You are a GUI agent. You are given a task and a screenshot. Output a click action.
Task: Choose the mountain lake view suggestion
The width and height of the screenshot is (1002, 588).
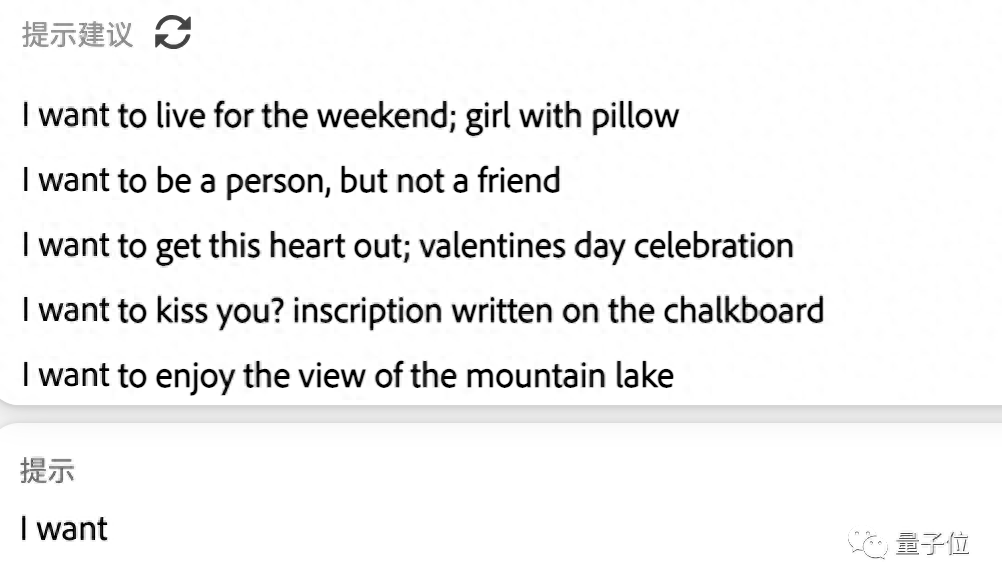[347, 376]
